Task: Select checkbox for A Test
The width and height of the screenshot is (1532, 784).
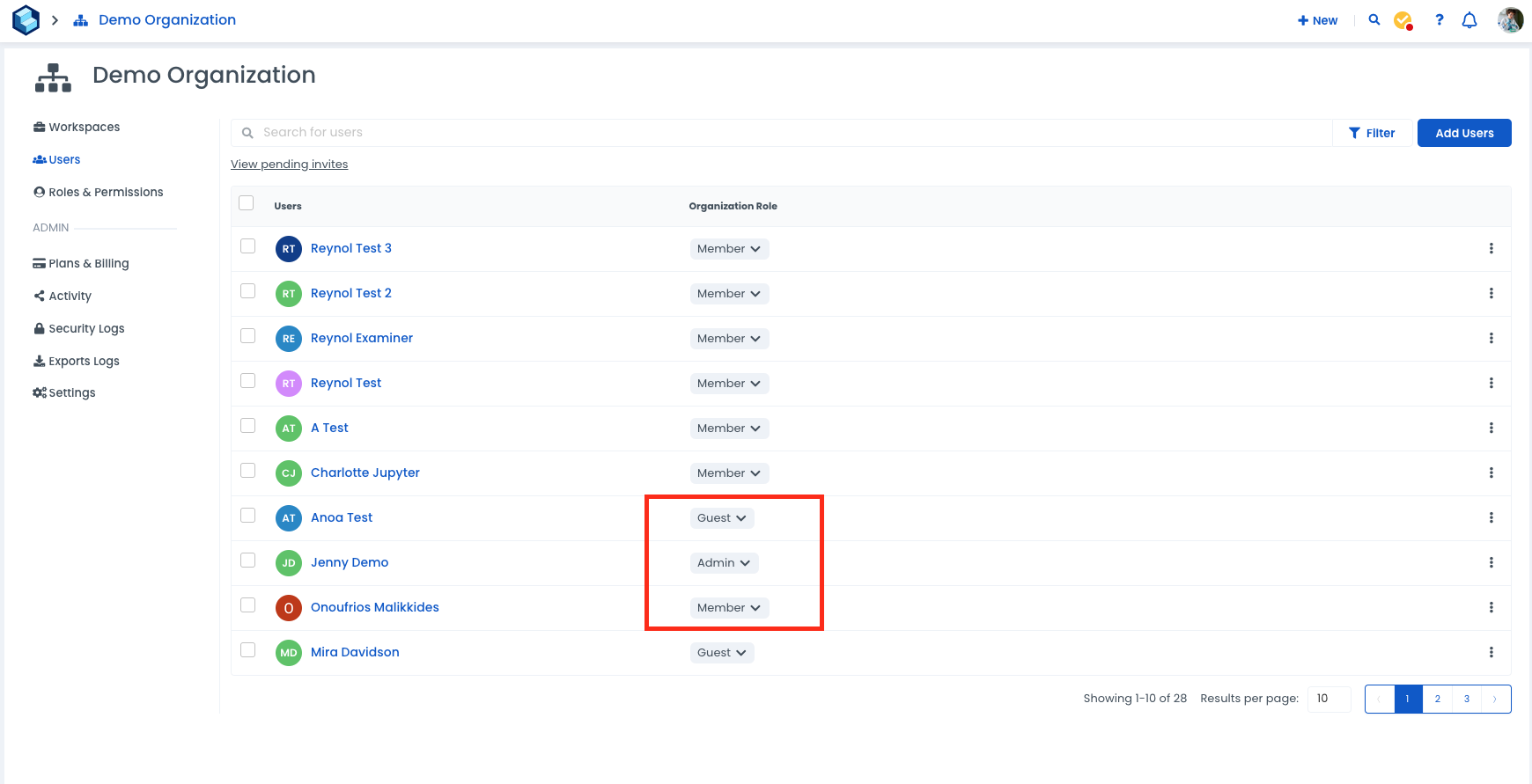Action: pos(248,426)
